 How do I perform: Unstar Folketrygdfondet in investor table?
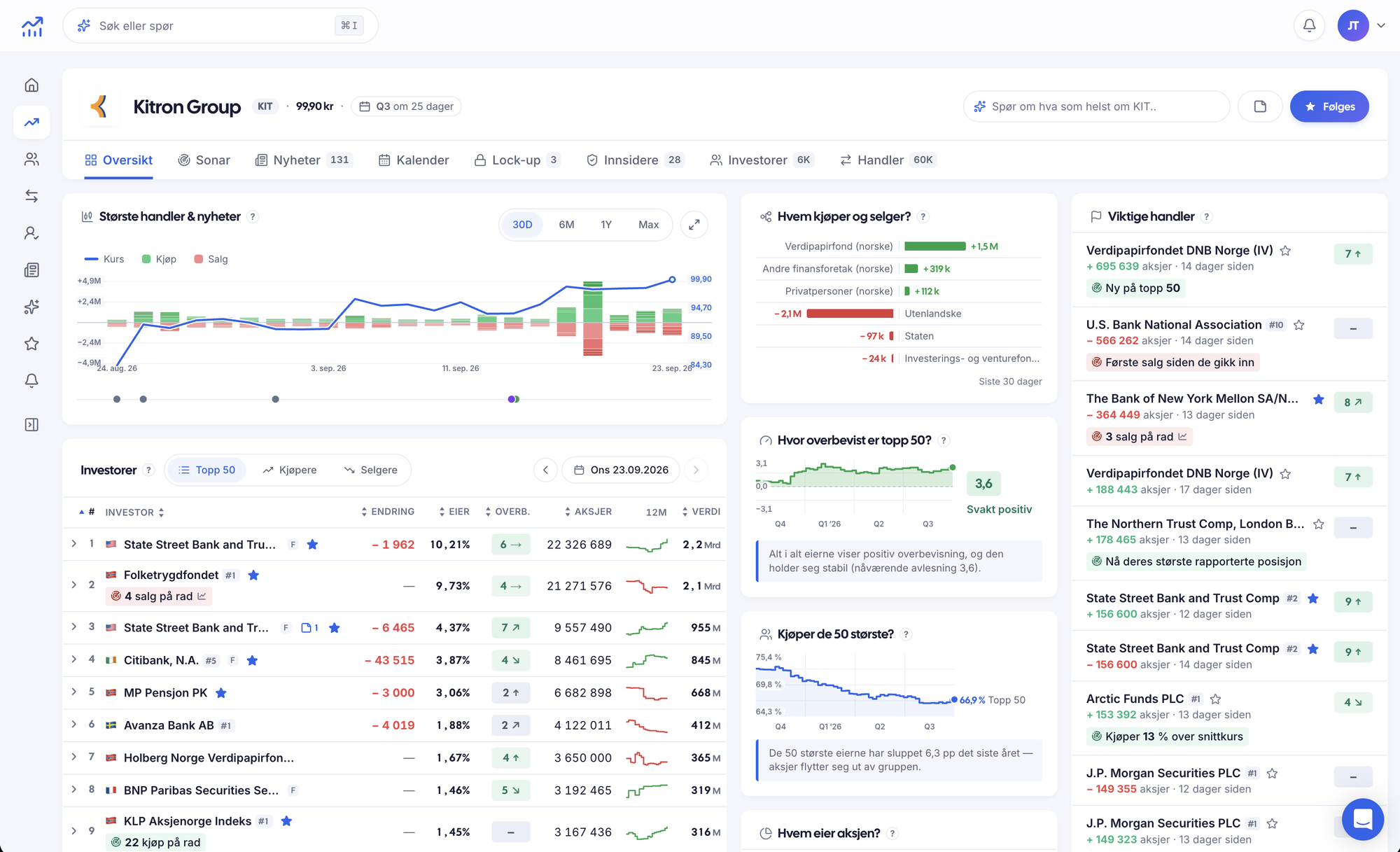point(254,575)
